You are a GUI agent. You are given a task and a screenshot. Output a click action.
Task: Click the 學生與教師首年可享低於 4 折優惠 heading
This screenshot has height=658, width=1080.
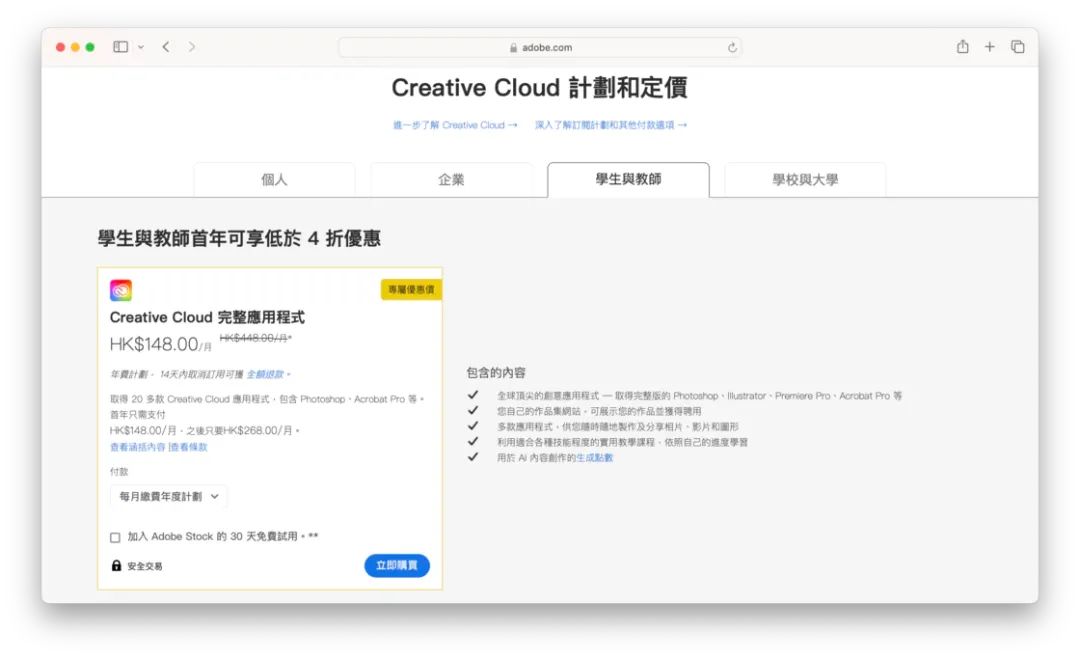tap(239, 238)
